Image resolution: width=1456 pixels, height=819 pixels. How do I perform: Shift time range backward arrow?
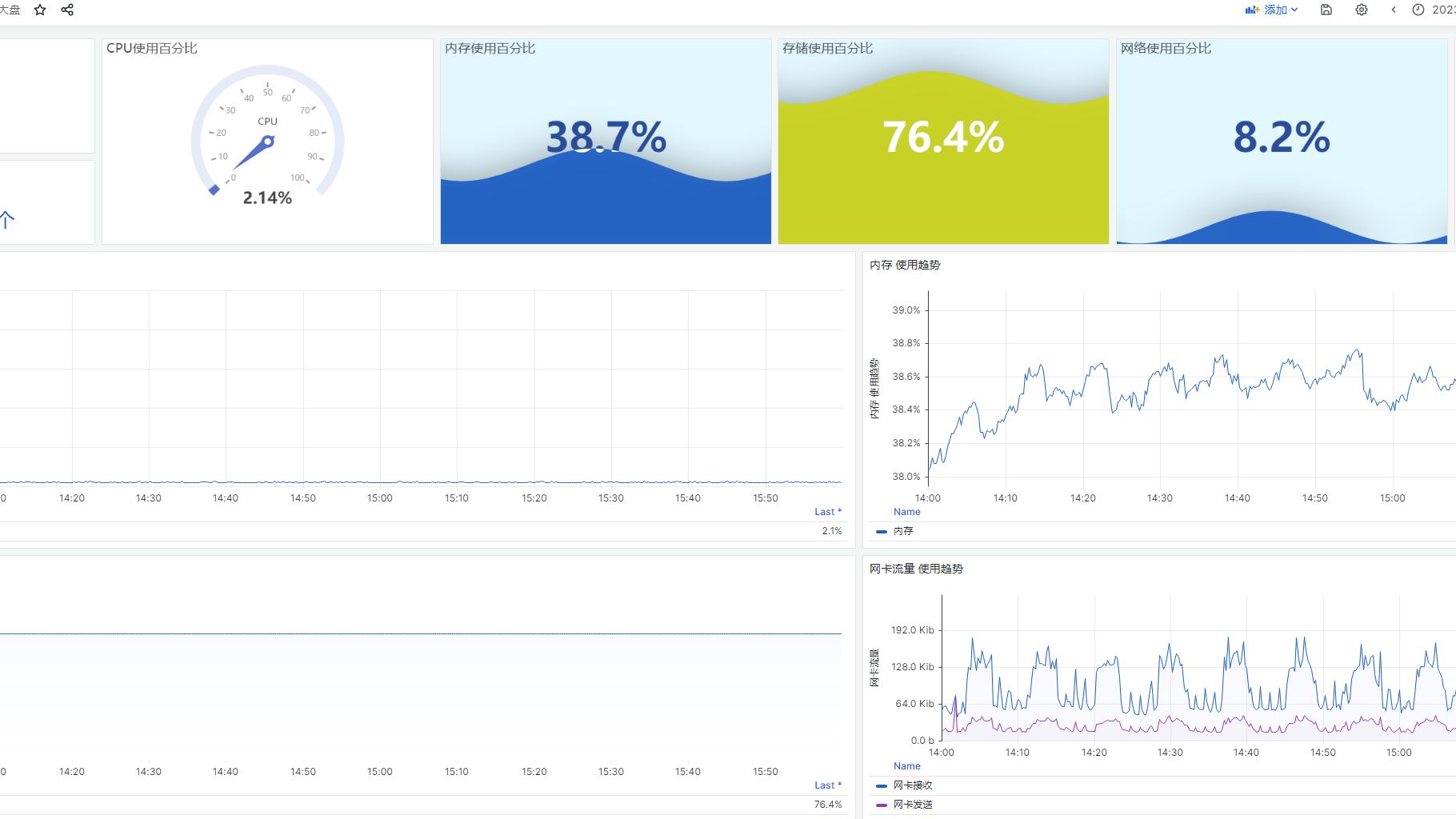1394,10
